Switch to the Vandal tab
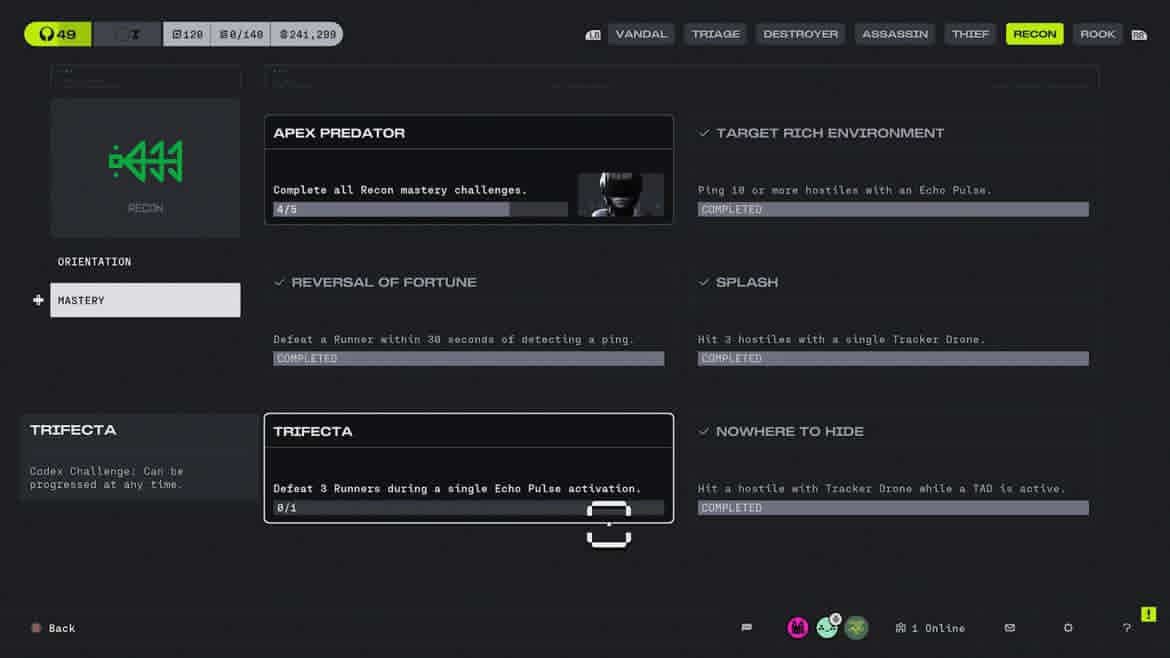Image resolution: width=1170 pixels, height=658 pixels. point(641,34)
